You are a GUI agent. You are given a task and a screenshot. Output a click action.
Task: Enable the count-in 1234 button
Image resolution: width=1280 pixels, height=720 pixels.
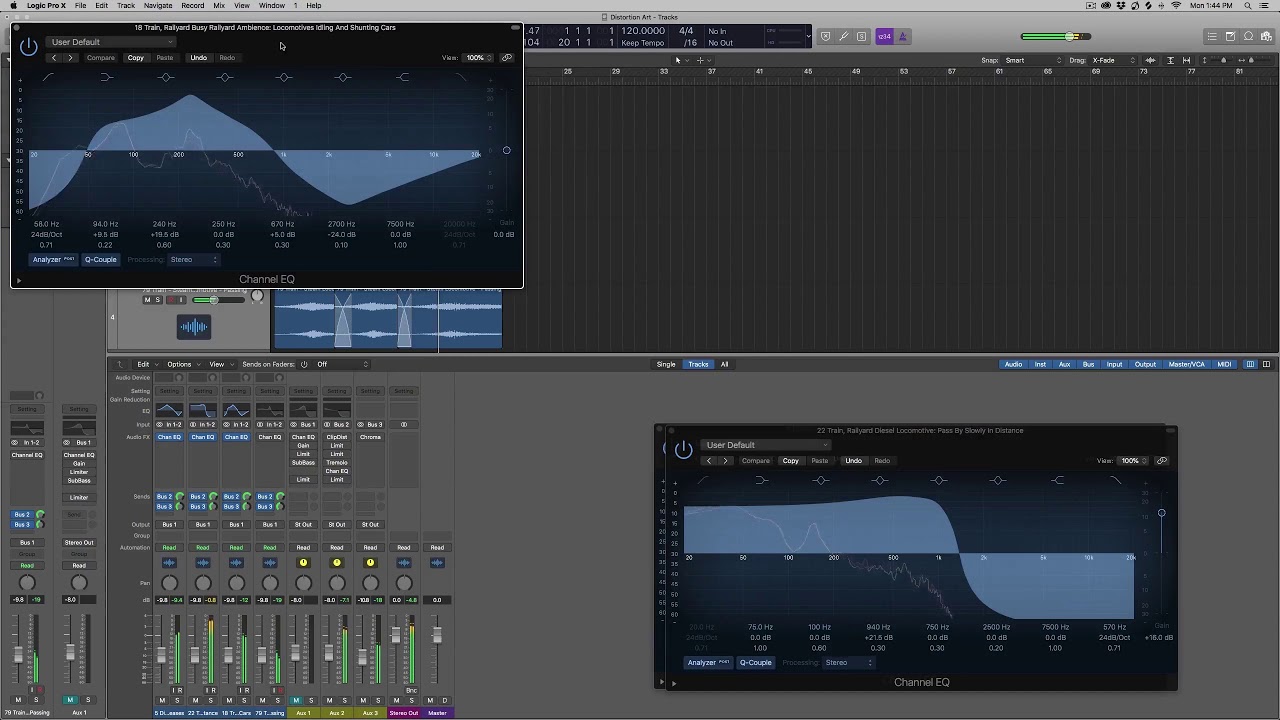pyautogui.click(x=884, y=37)
